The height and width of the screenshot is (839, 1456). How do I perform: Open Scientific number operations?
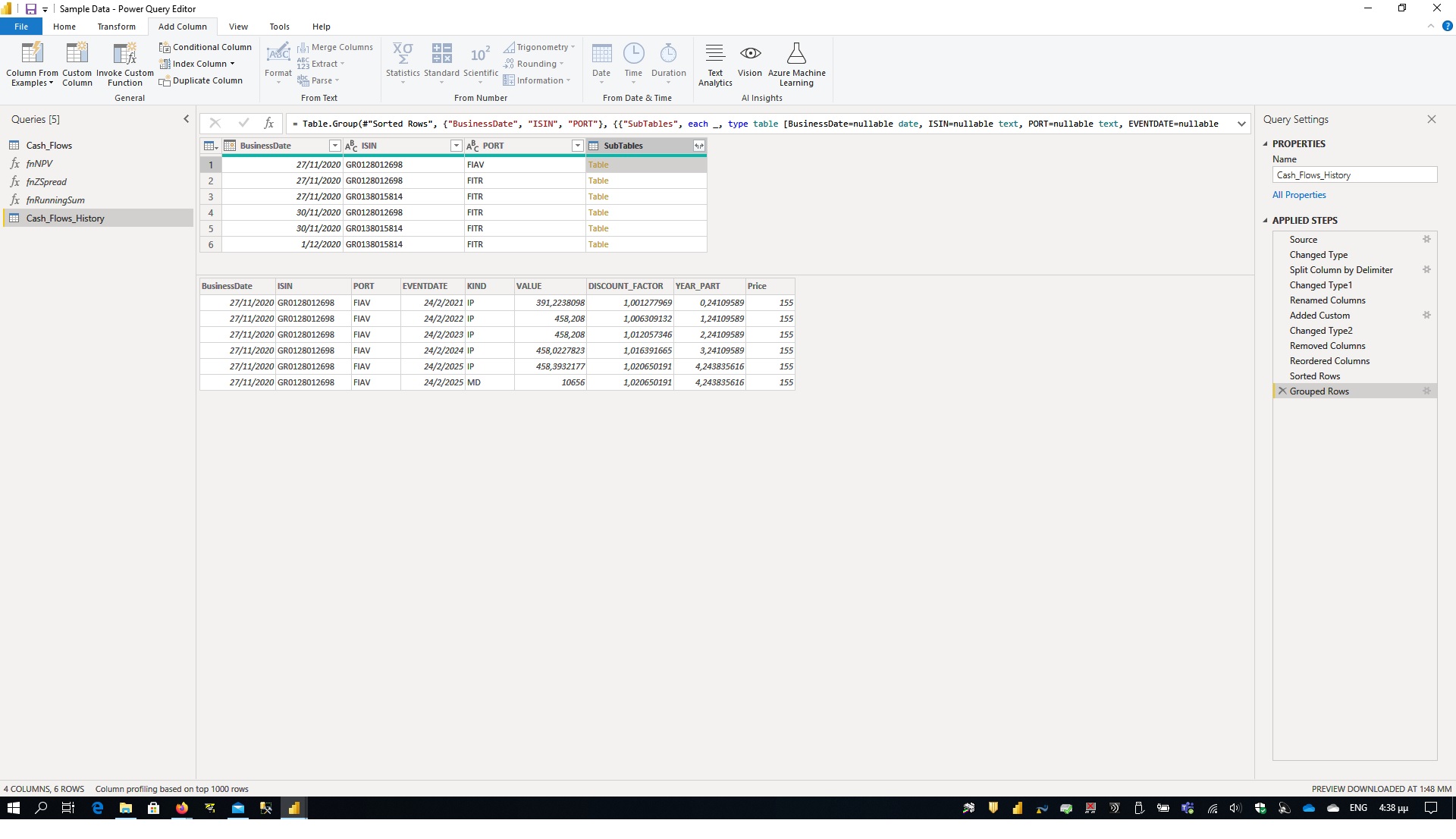[x=481, y=64]
